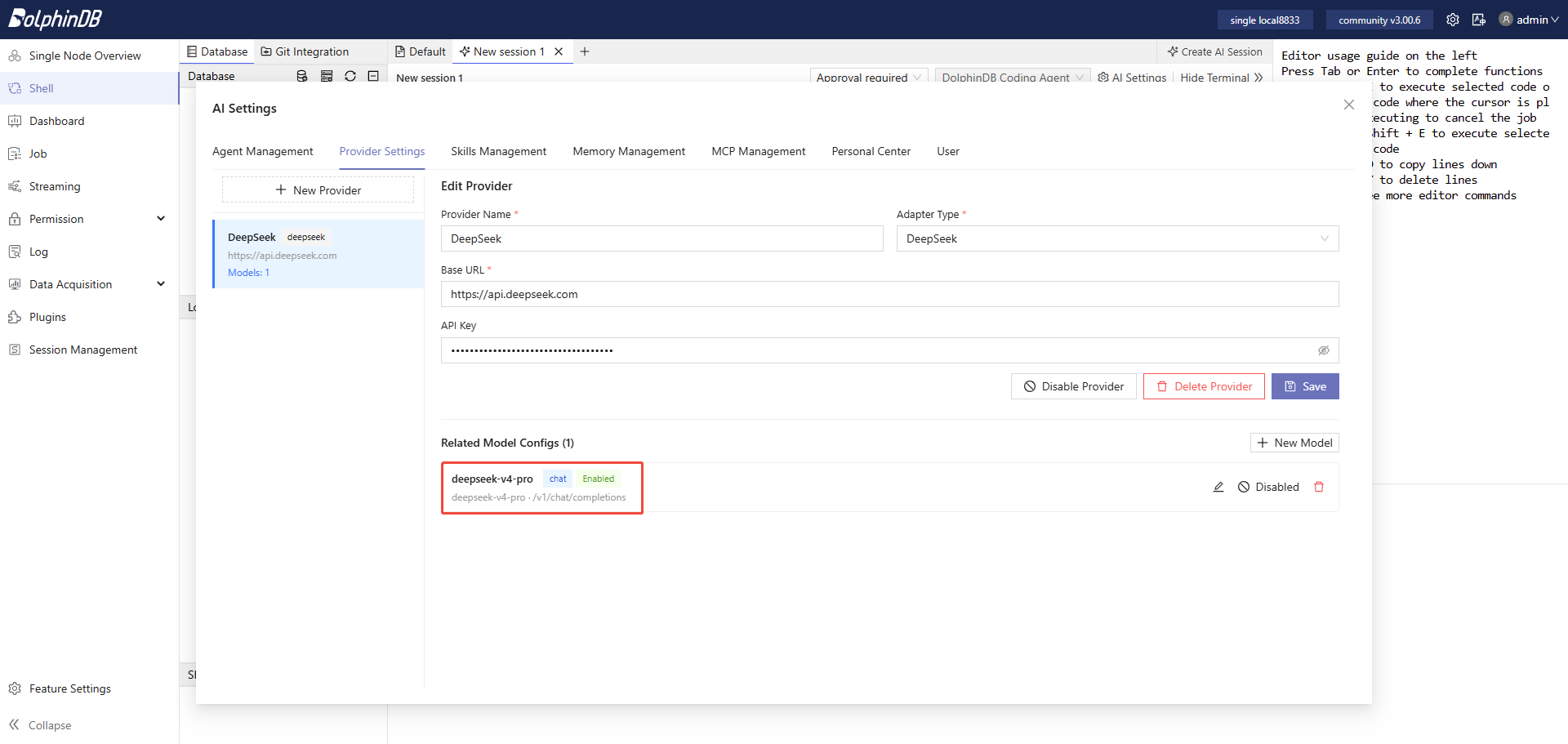Click the Base URL input field
Screen dimensions: 1568x744
tap(890, 294)
